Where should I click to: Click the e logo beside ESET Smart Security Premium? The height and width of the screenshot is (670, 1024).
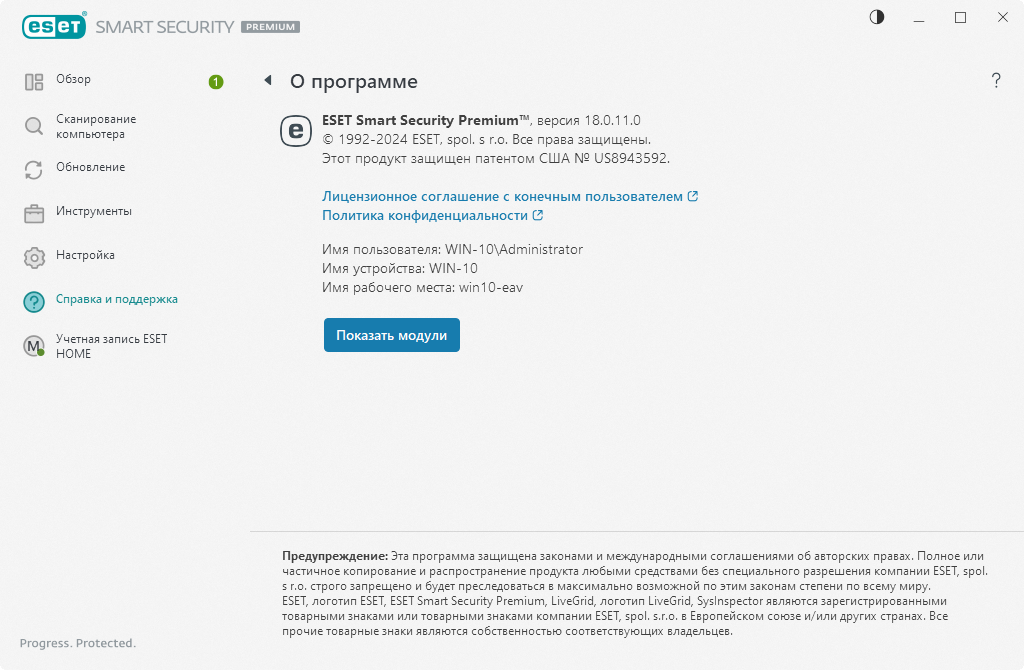[296, 131]
